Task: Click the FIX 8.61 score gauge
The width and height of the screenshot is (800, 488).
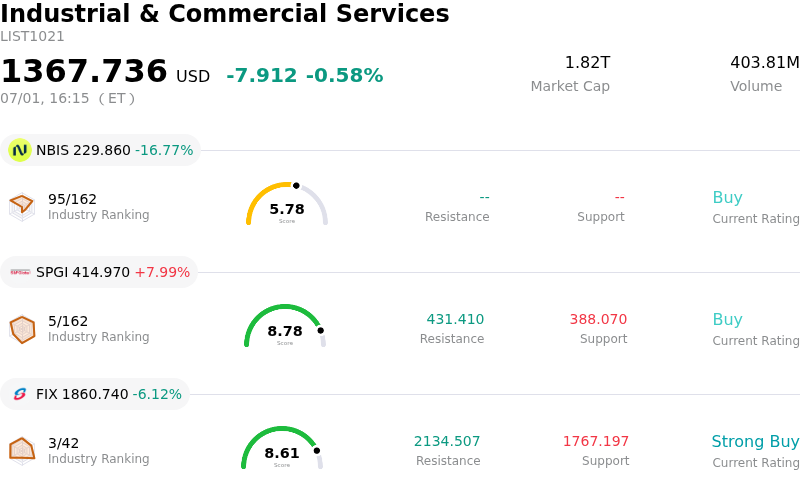Action: [282, 448]
